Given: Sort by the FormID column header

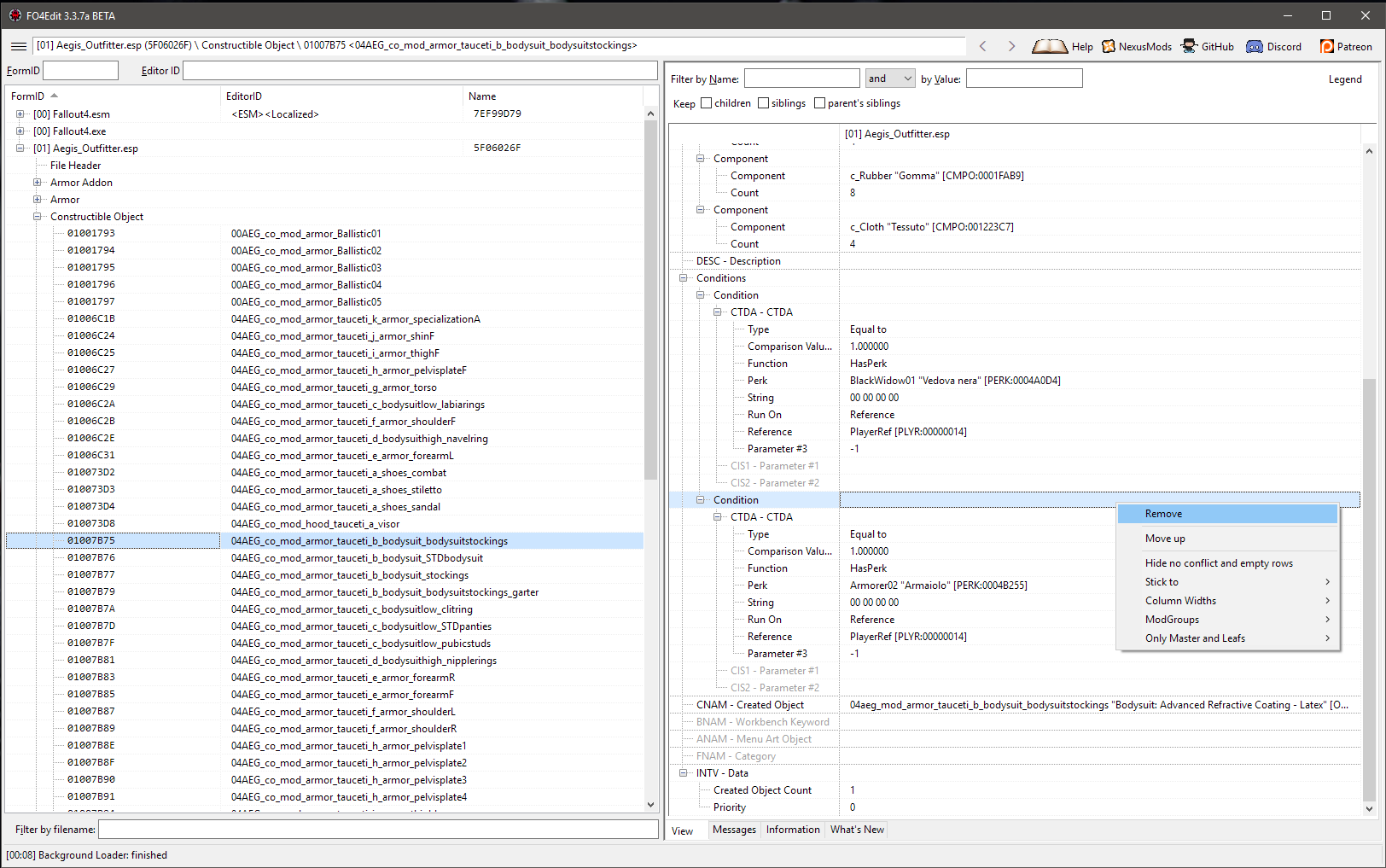Looking at the screenshot, I should coord(113,96).
